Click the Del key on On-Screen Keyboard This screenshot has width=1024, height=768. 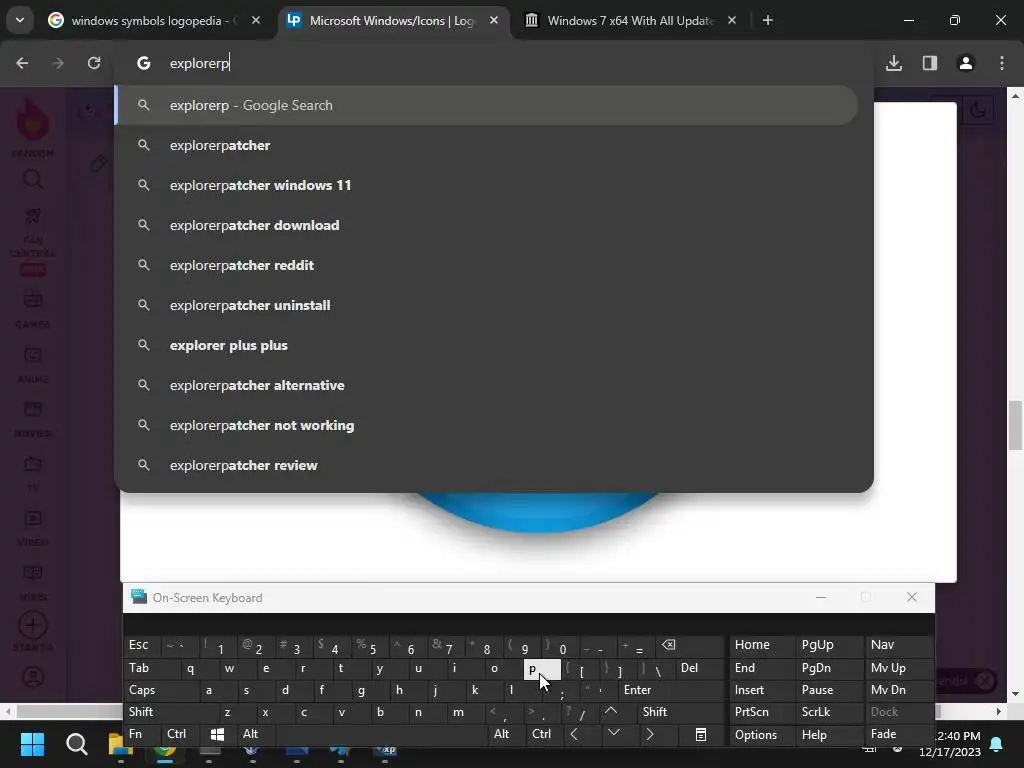pyautogui.click(x=699, y=668)
